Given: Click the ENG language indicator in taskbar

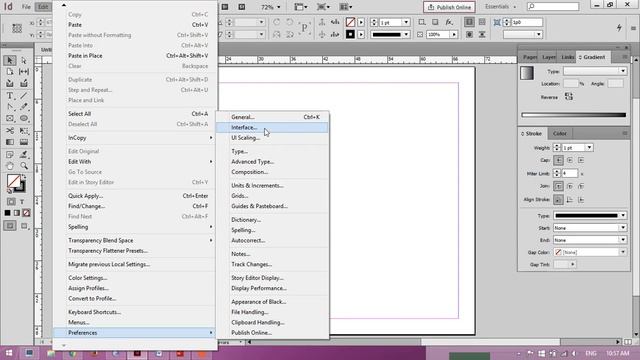Looking at the screenshot, I should pos(591,353).
